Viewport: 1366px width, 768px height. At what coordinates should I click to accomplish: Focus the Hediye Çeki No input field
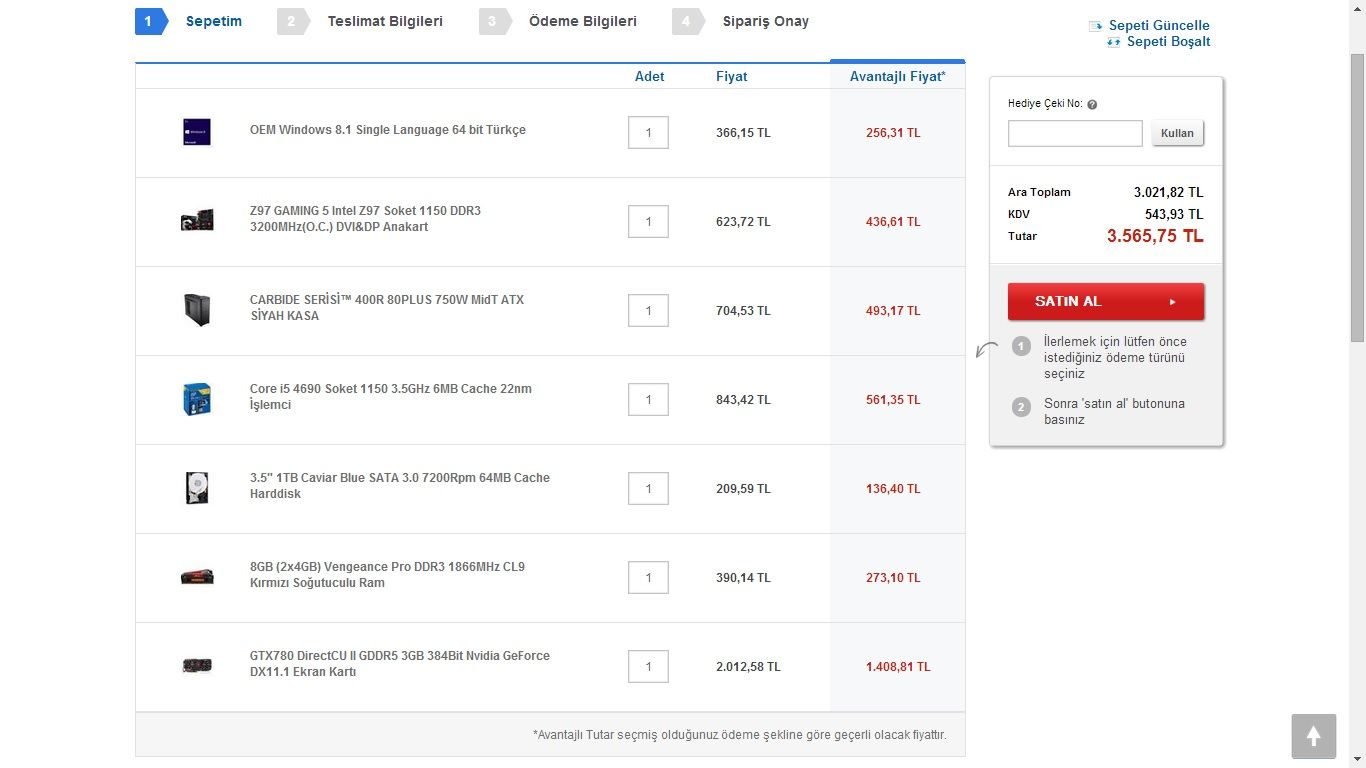point(1074,133)
